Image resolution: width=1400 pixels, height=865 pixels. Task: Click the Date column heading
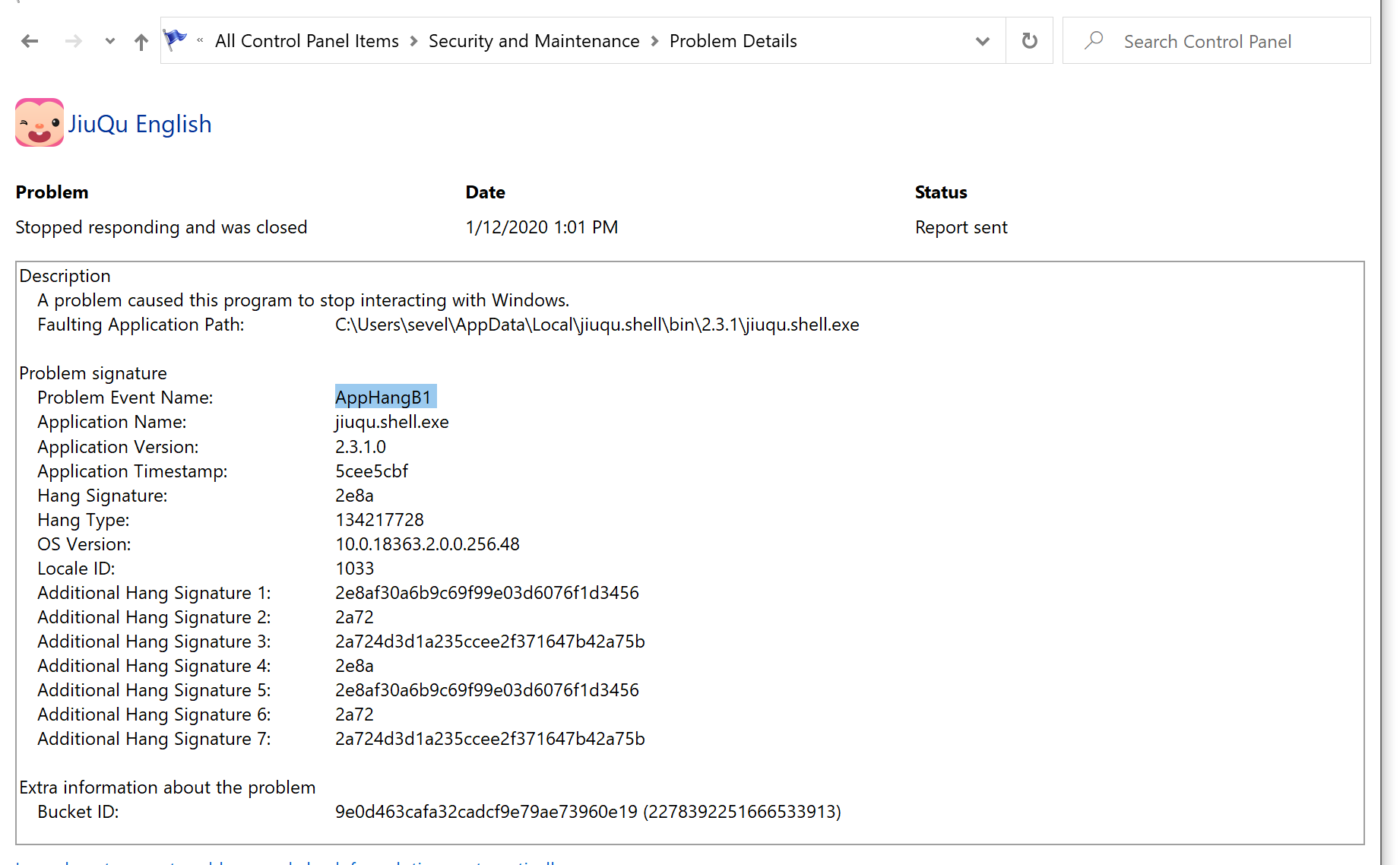coord(486,192)
